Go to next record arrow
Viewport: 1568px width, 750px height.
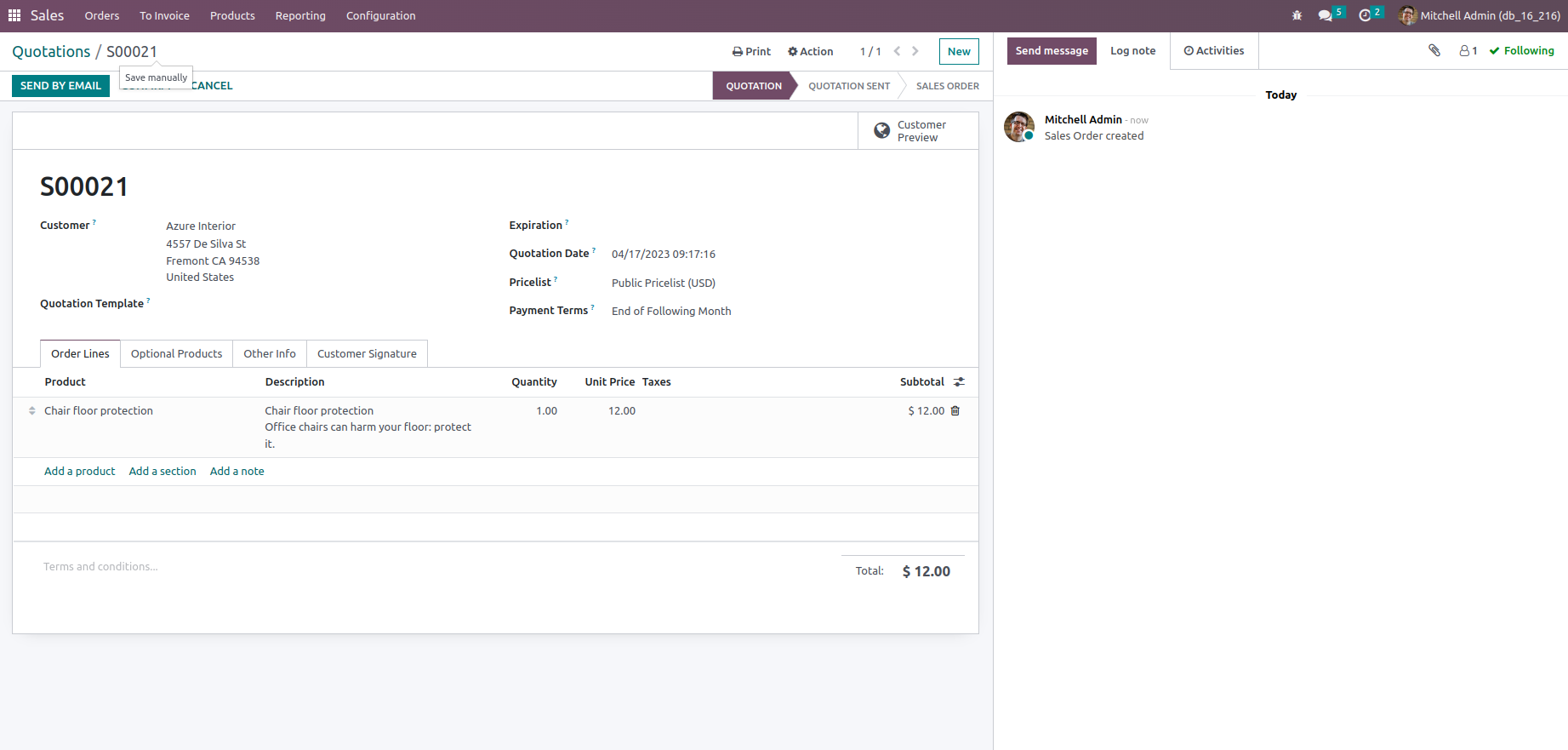(x=915, y=51)
